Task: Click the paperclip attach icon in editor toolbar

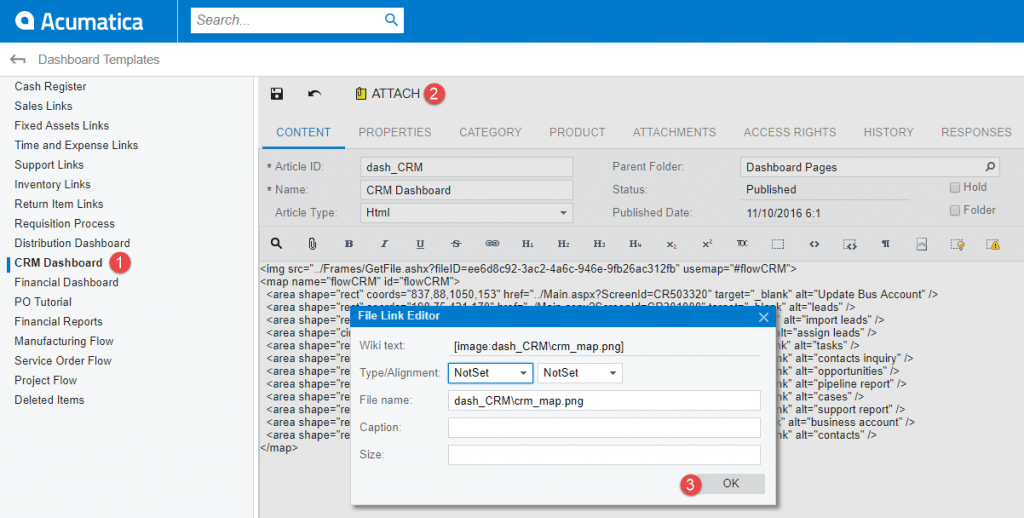Action: (312, 244)
